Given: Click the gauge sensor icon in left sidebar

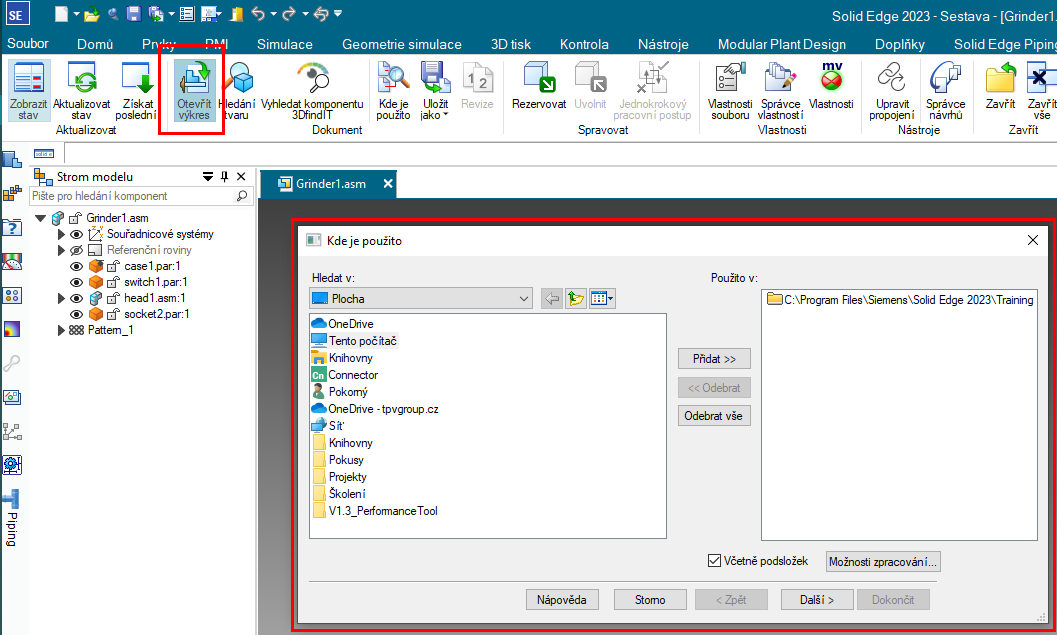Looking at the screenshot, I should (12, 262).
